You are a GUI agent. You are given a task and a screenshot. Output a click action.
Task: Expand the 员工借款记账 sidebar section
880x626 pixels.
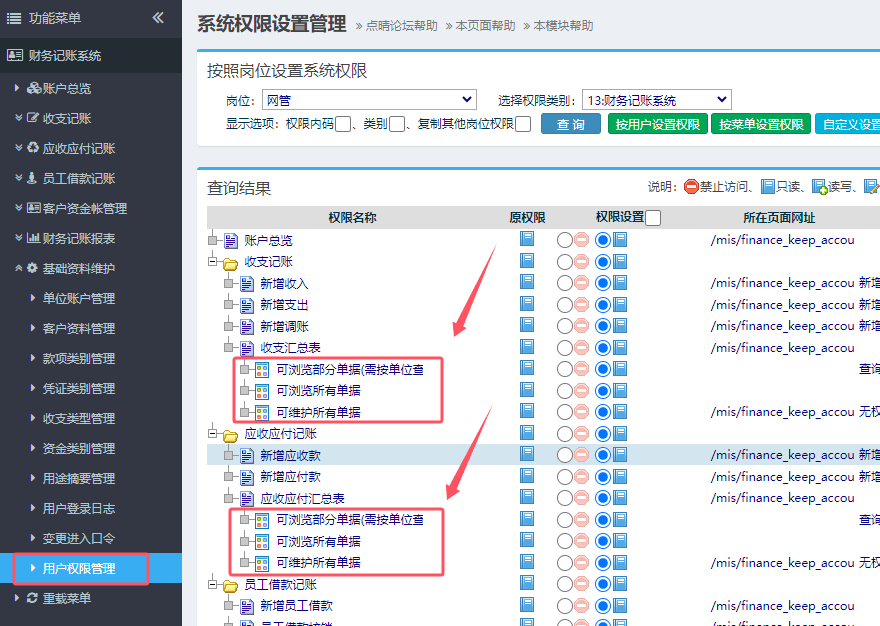click(70, 178)
